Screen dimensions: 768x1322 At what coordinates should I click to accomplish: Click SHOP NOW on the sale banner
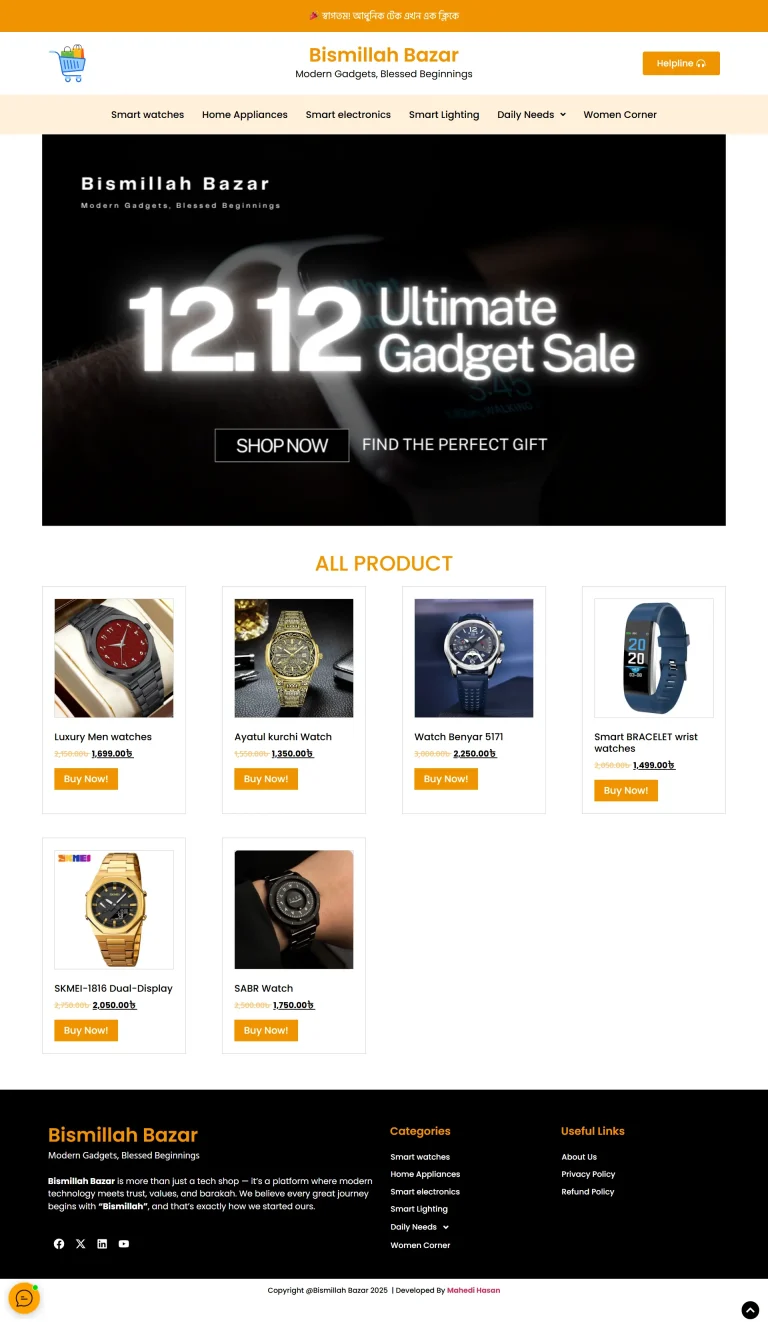(x=282, y=446)
